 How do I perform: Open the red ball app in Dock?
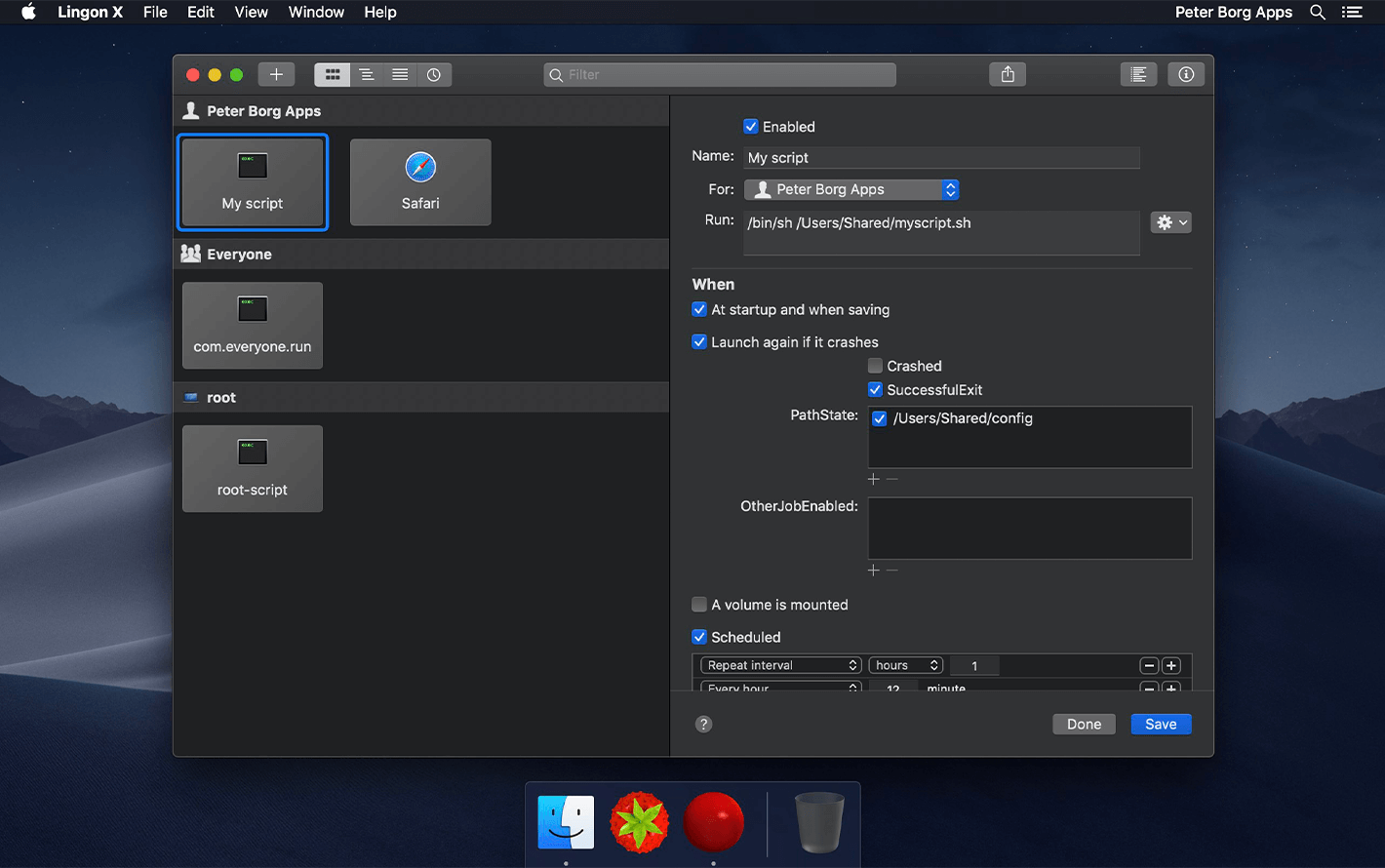pos(714,821)
